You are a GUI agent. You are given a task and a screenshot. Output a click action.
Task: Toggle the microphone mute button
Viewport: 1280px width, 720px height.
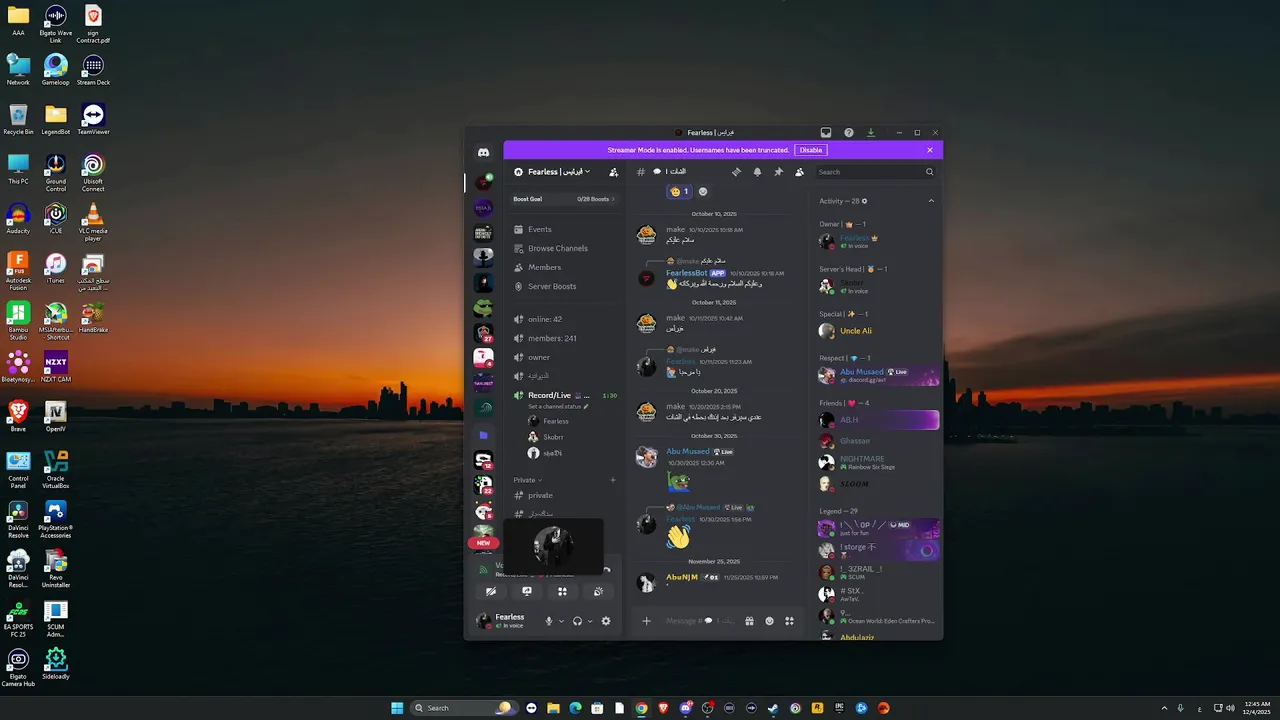(548, 621)
